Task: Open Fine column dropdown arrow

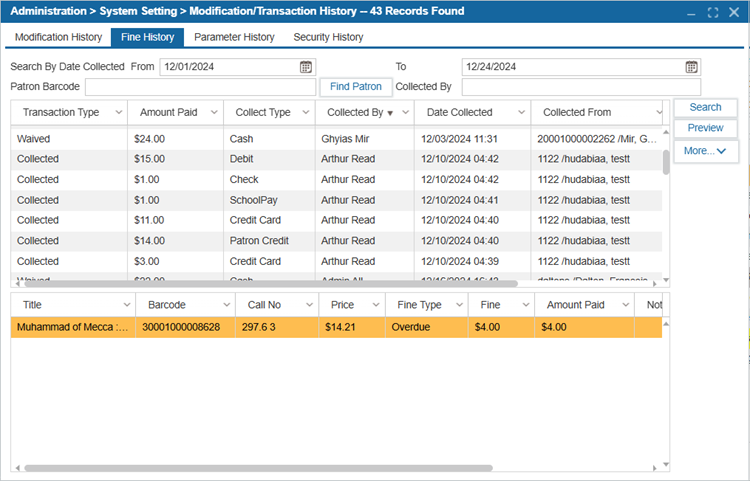Action: [526, 305]
